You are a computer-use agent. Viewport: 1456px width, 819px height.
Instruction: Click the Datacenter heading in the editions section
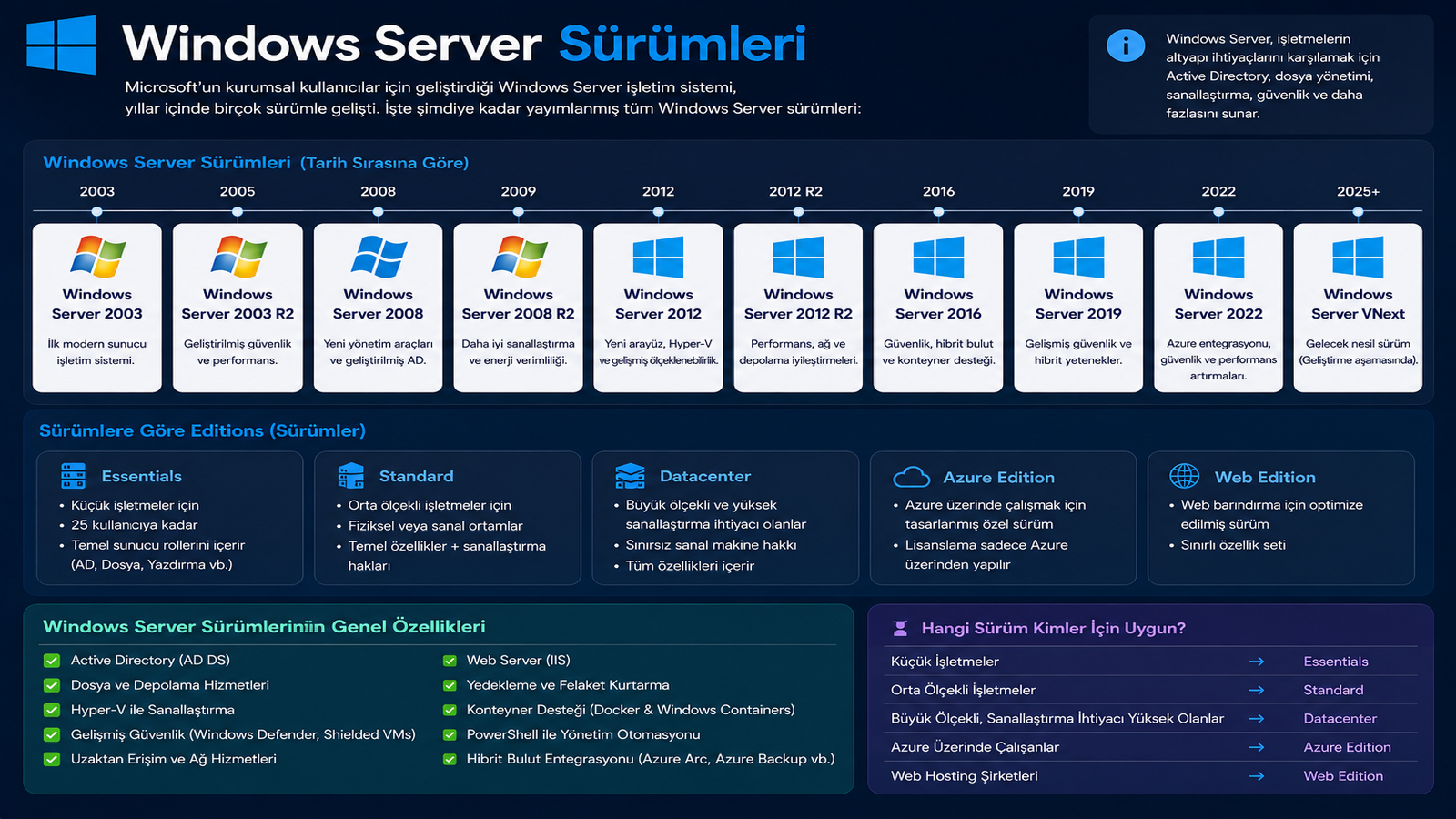[x=705, y=476]
